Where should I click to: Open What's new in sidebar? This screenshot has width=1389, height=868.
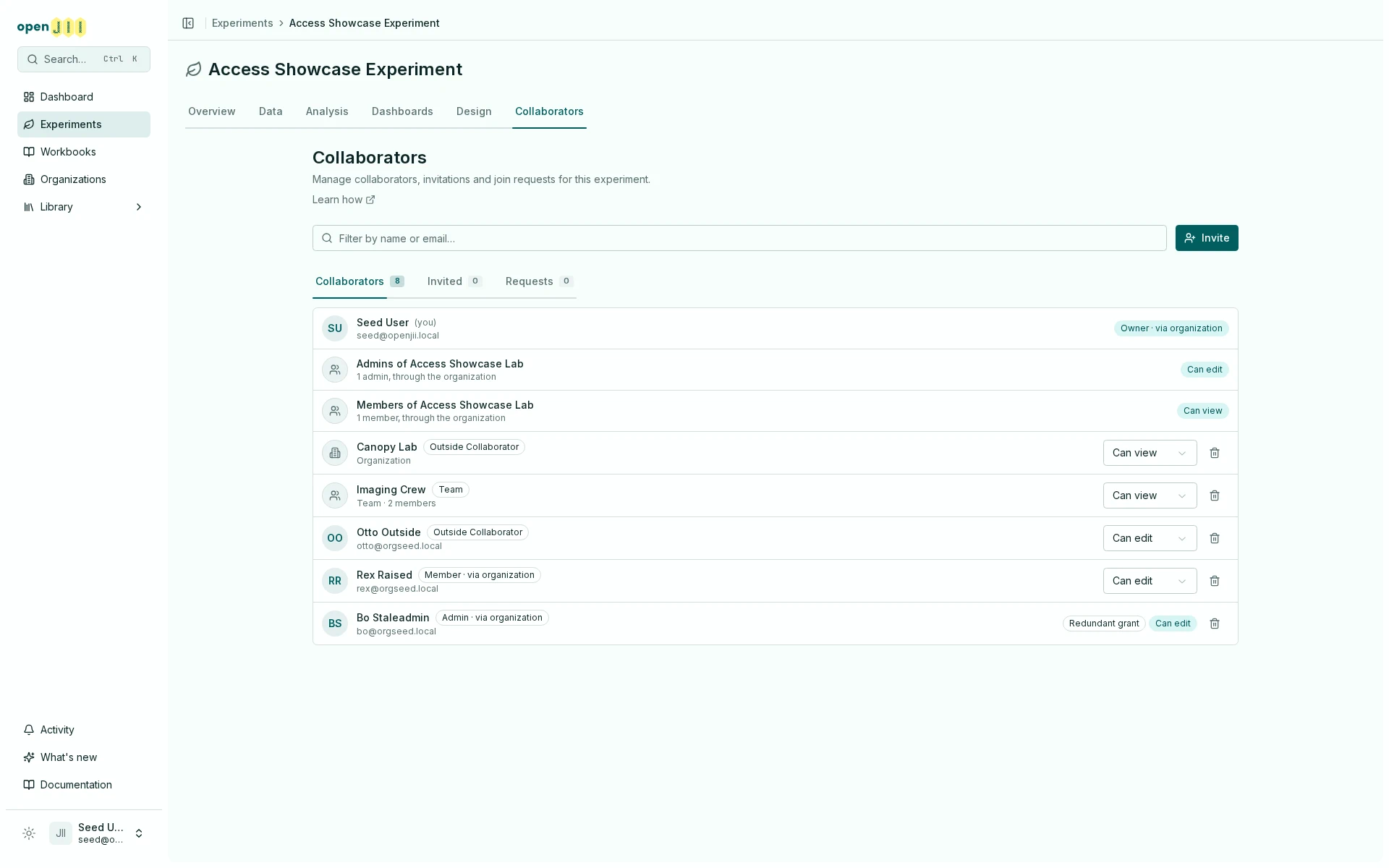[x=84, y=757]
